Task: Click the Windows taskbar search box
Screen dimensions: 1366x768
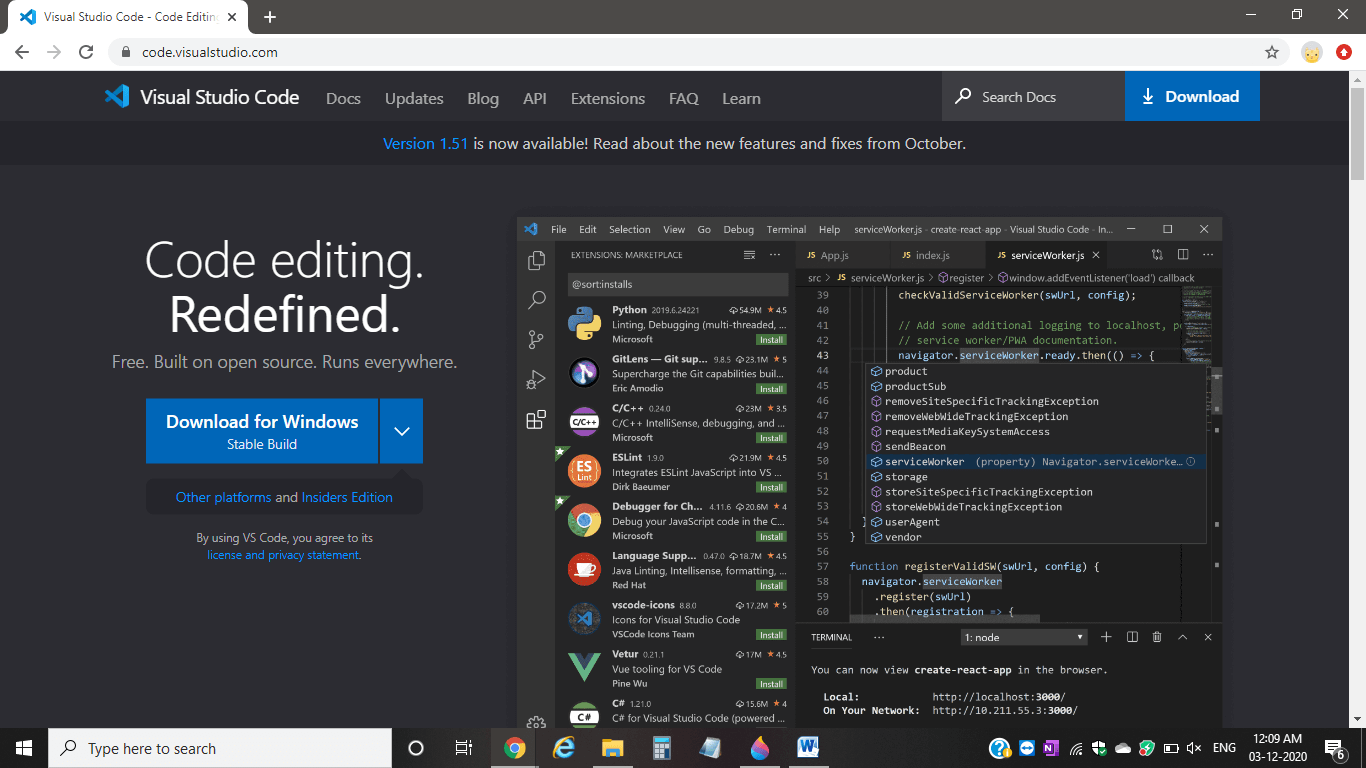Action: click(x=220, y=748)
